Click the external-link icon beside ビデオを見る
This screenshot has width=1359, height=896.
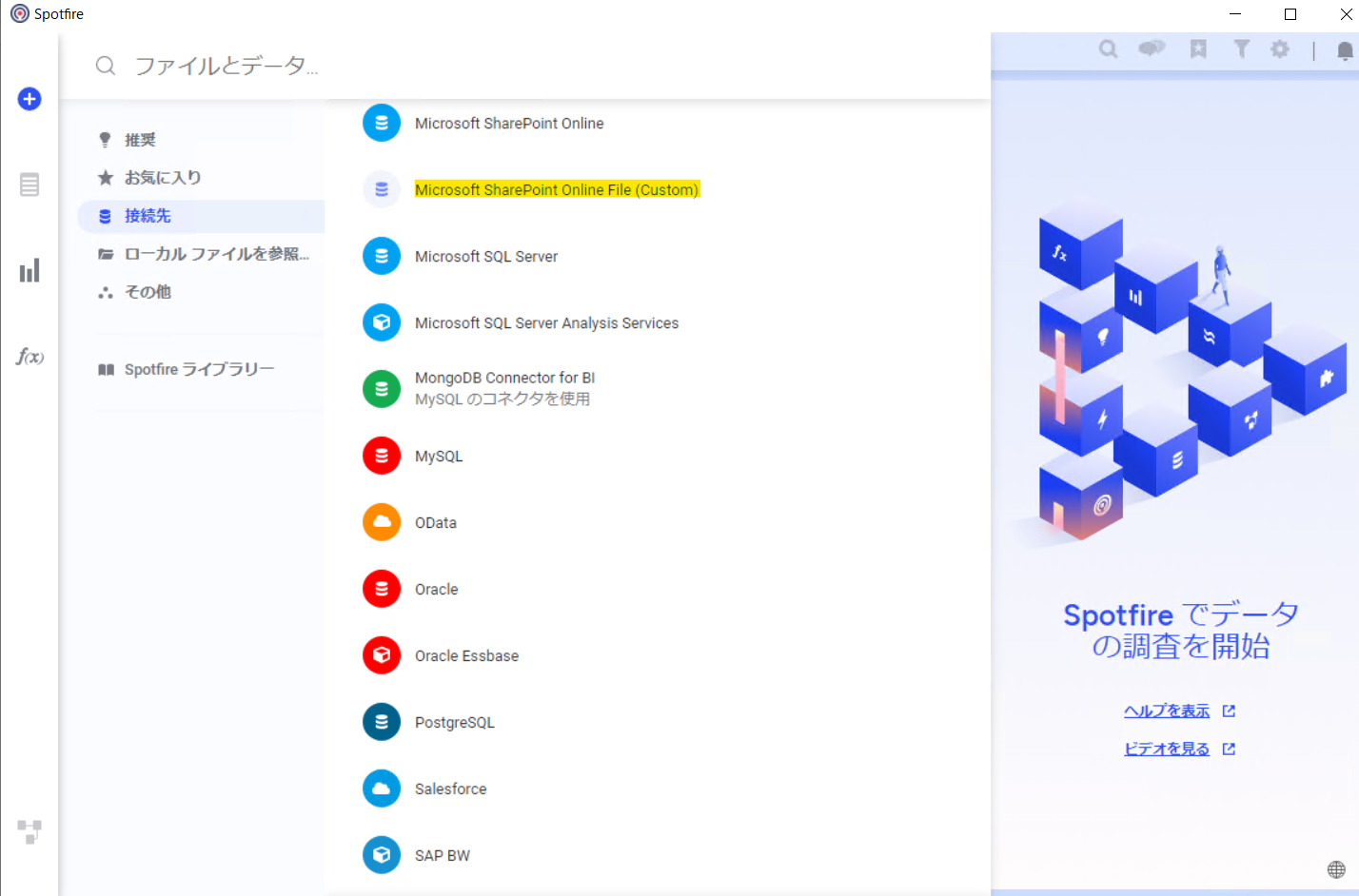[1229, 749]
